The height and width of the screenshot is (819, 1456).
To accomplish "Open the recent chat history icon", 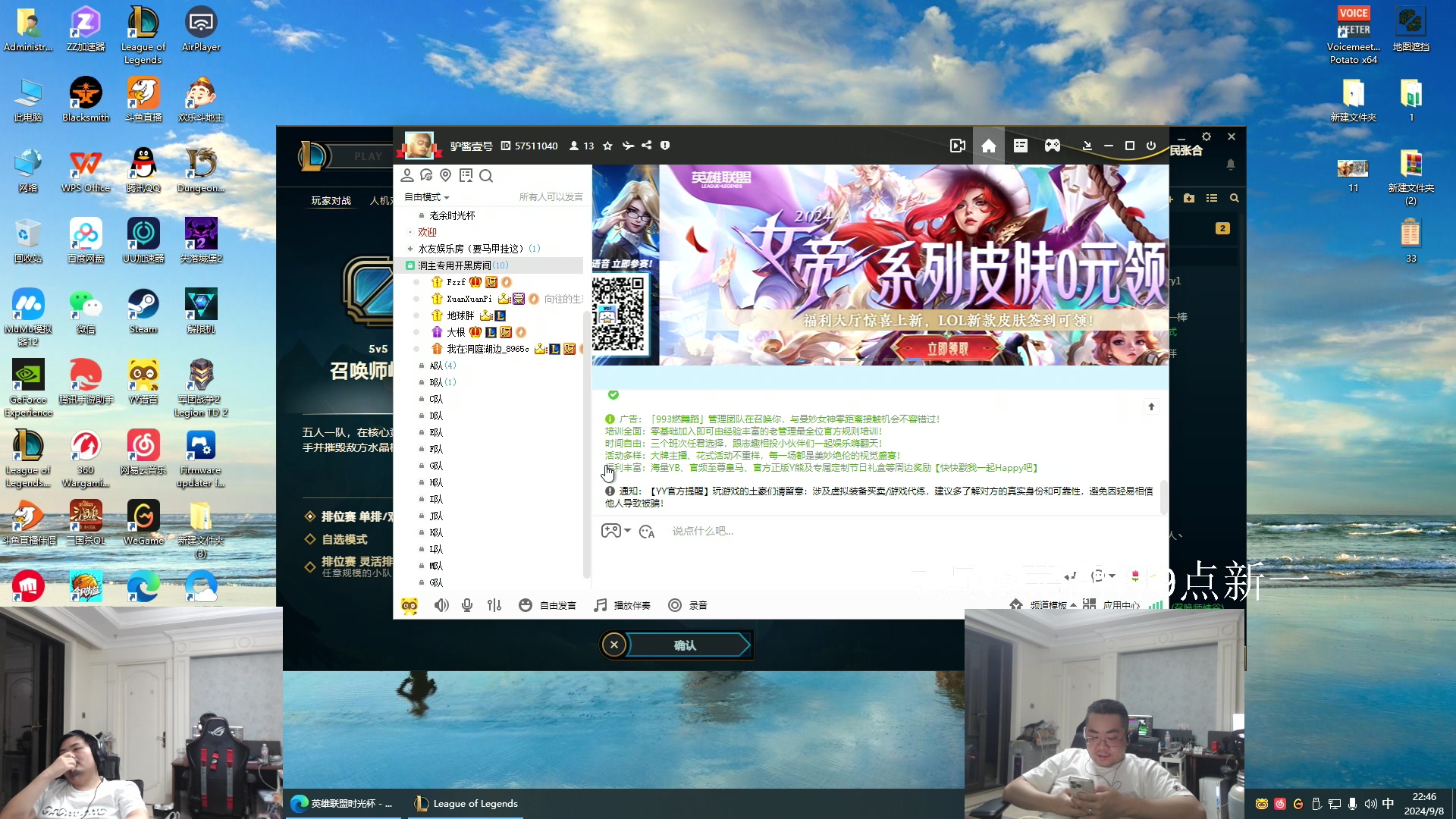I will [x=426, y=175].
